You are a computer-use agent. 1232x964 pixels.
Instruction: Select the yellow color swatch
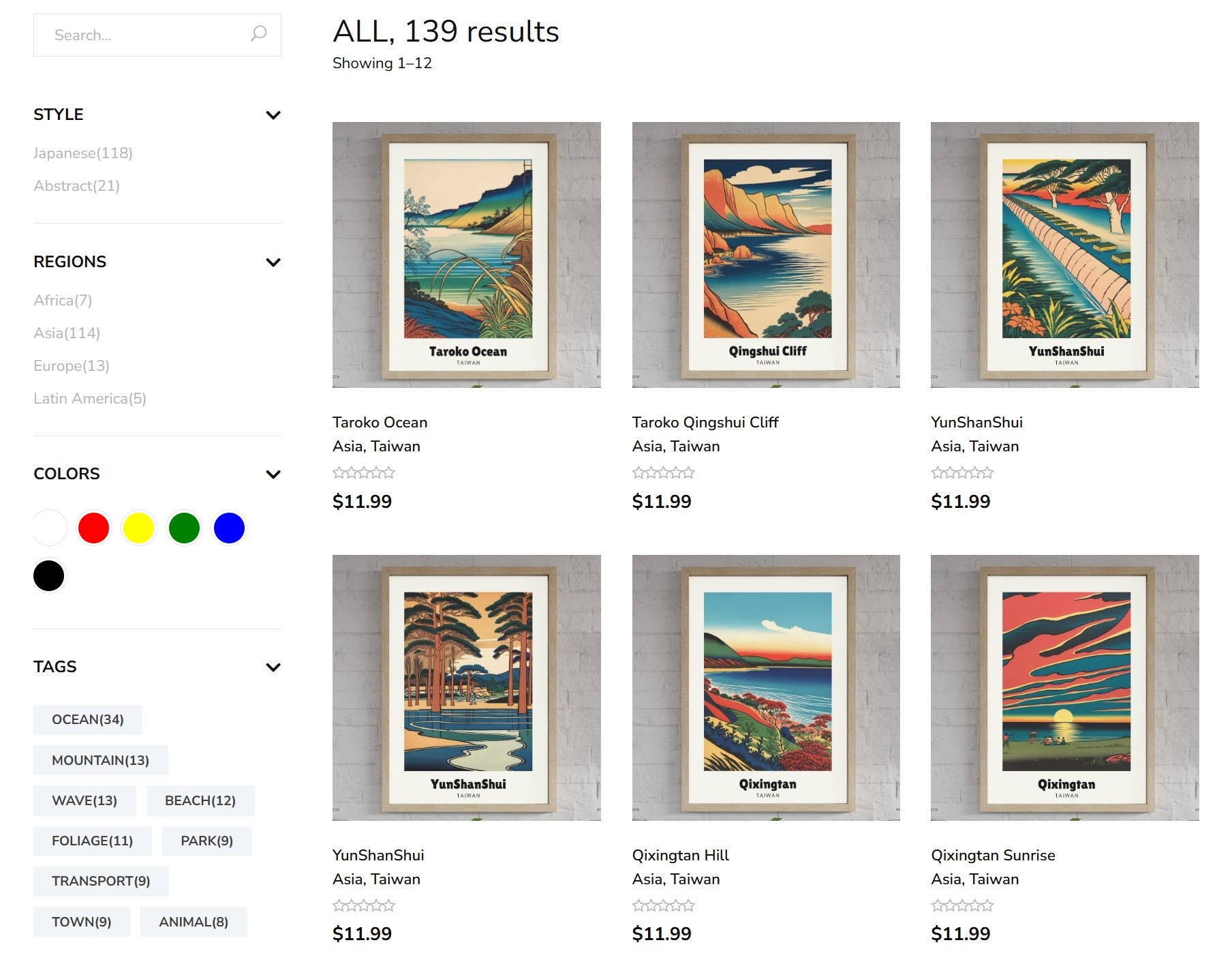click(x=139, y=528)
